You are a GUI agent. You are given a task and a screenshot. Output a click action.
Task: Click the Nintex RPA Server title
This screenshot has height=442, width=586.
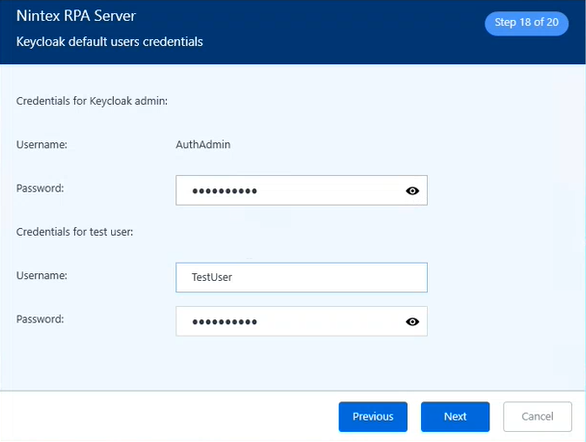coord(76,16)
